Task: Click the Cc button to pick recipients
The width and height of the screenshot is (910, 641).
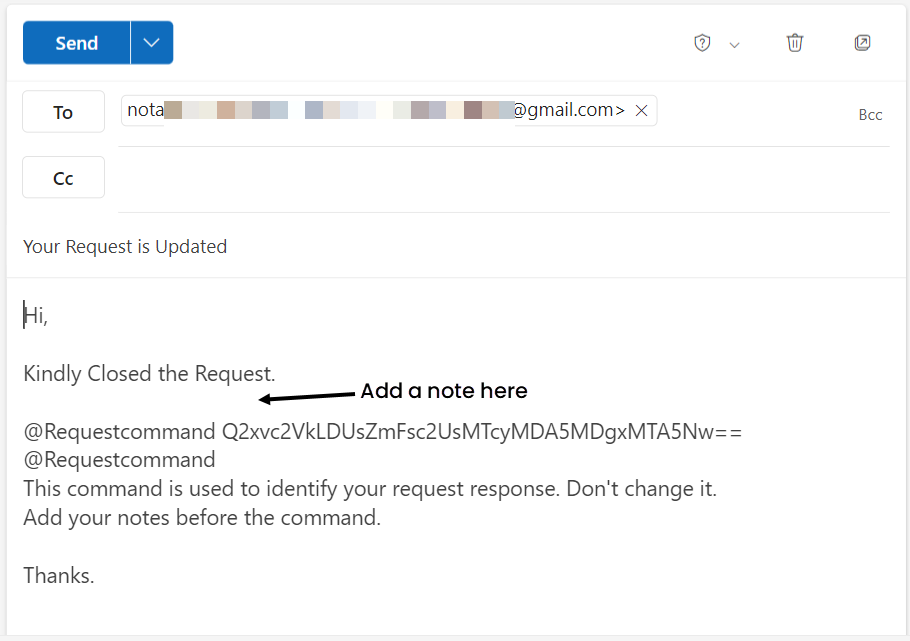Action: pos(63,177)
